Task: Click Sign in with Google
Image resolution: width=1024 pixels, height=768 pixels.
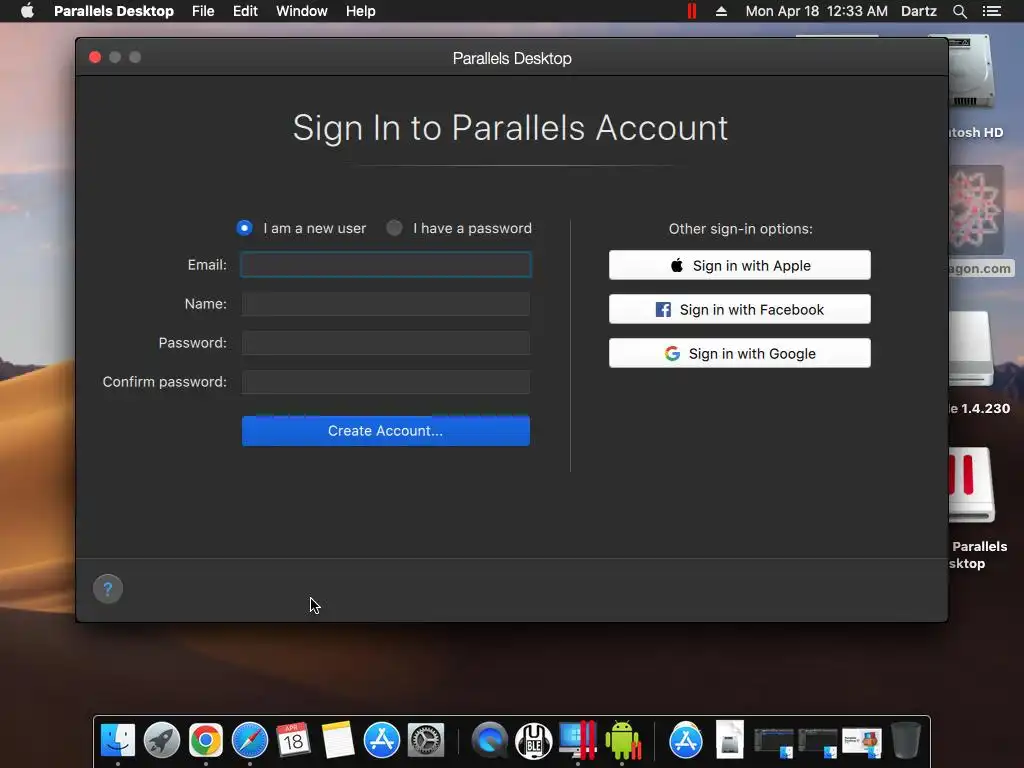Action: pos(740,353)
